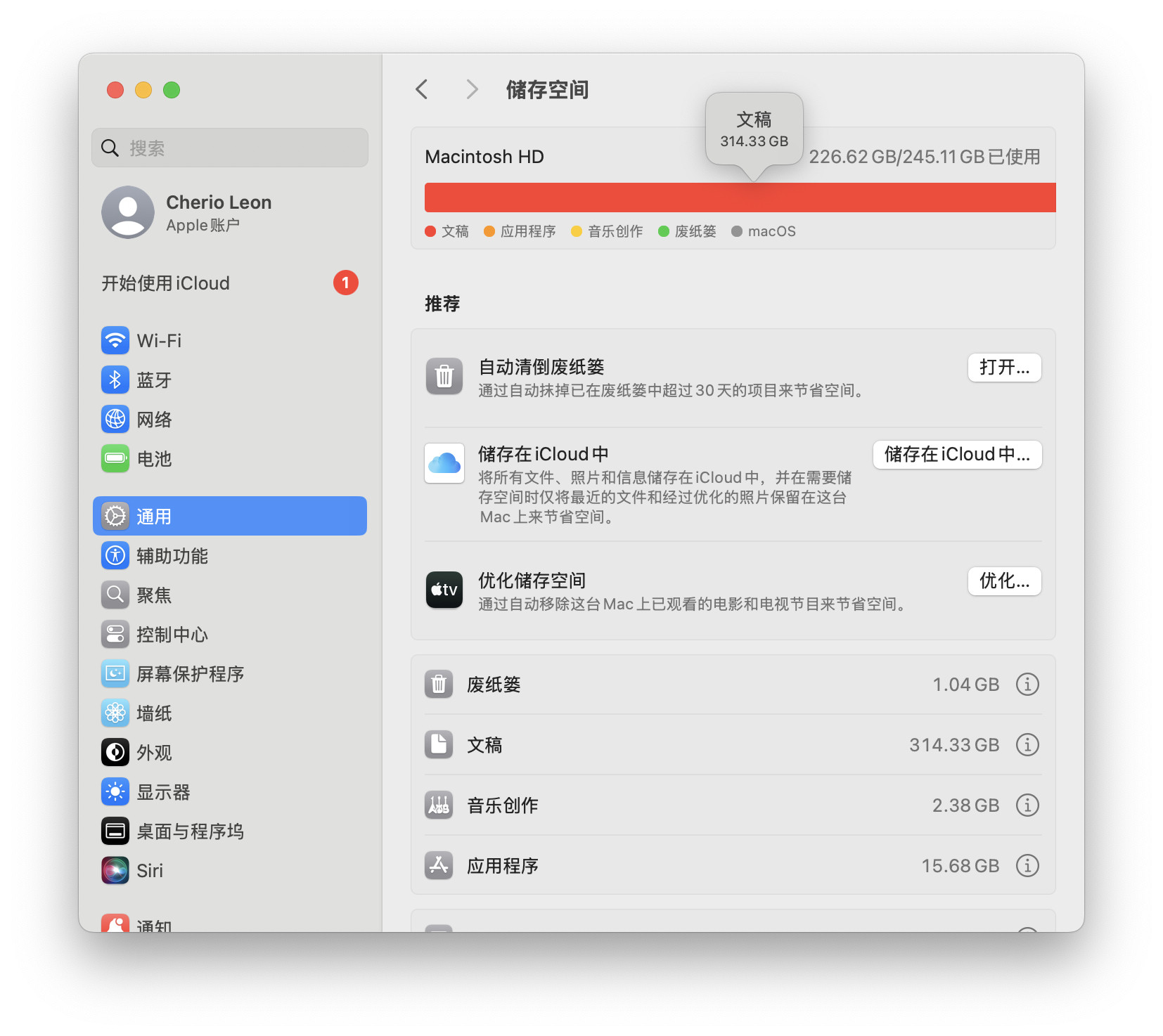Open 开始使用 iCloud notification row
This screenshot has height=1036, width=1163.
pyautogui.click(x=230, y=283)
